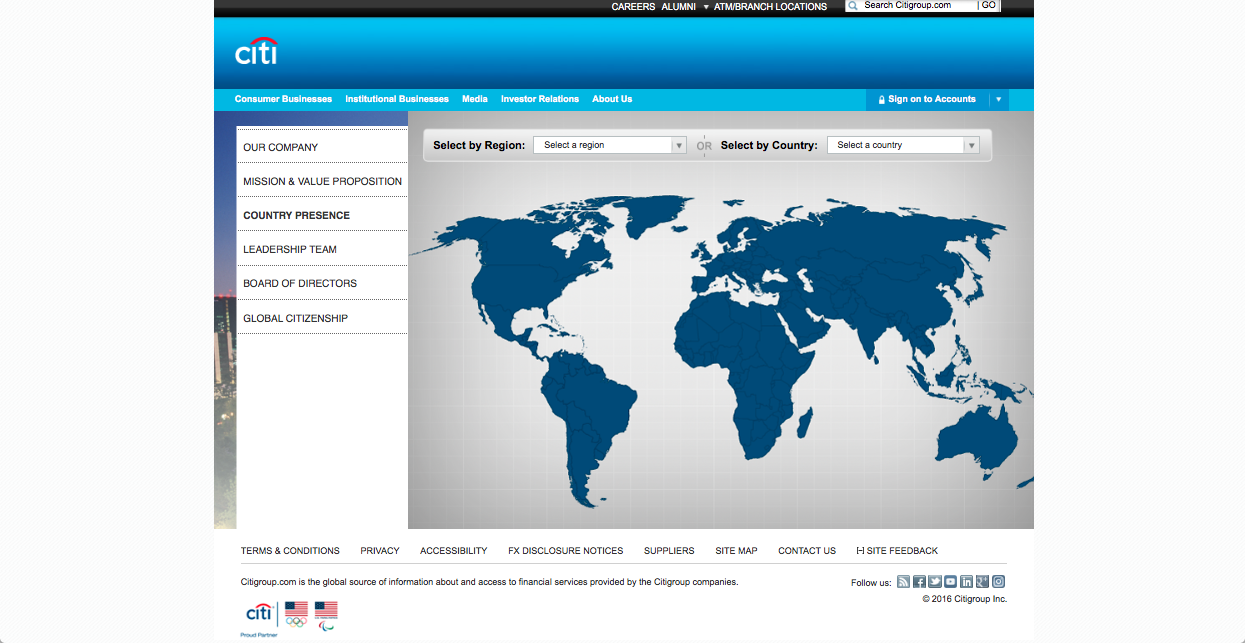Open the Citi RSS feed icon

903,582
